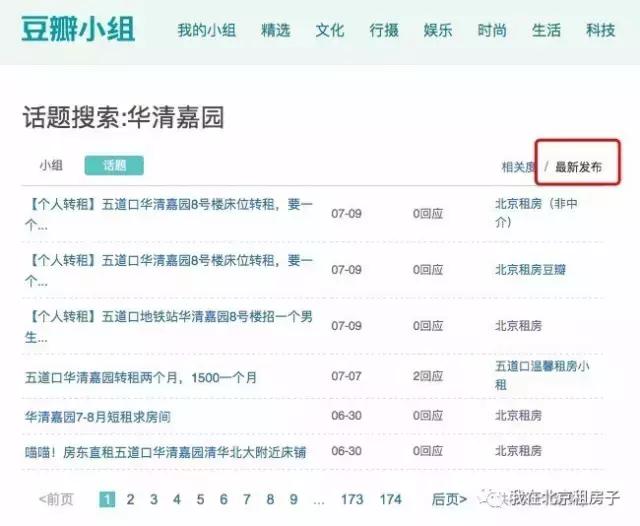The width and height of the screenshot is (640, 526).
Task: Open the 北京租房（非中介）group link
Action: pyautogui.click(x=536, y=213)
